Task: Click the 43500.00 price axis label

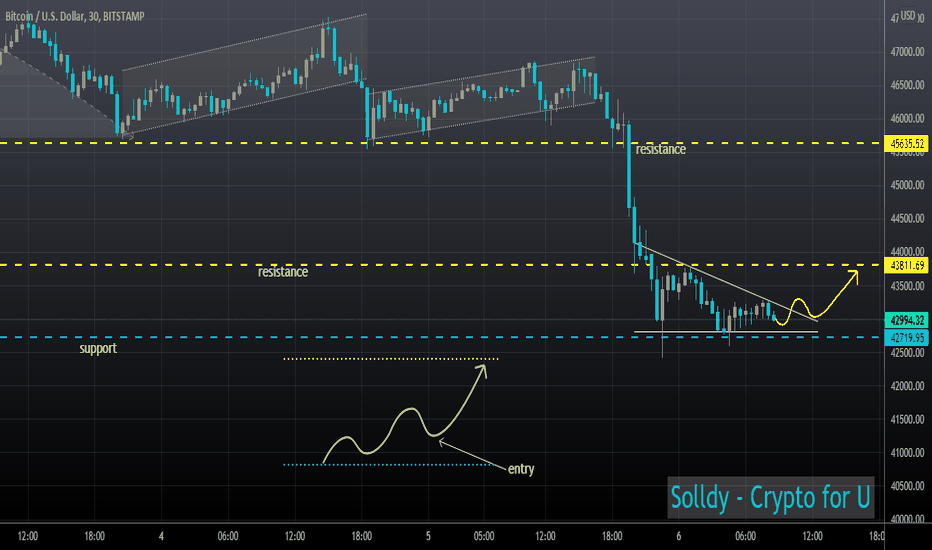Action: click(x=907, y=286)
